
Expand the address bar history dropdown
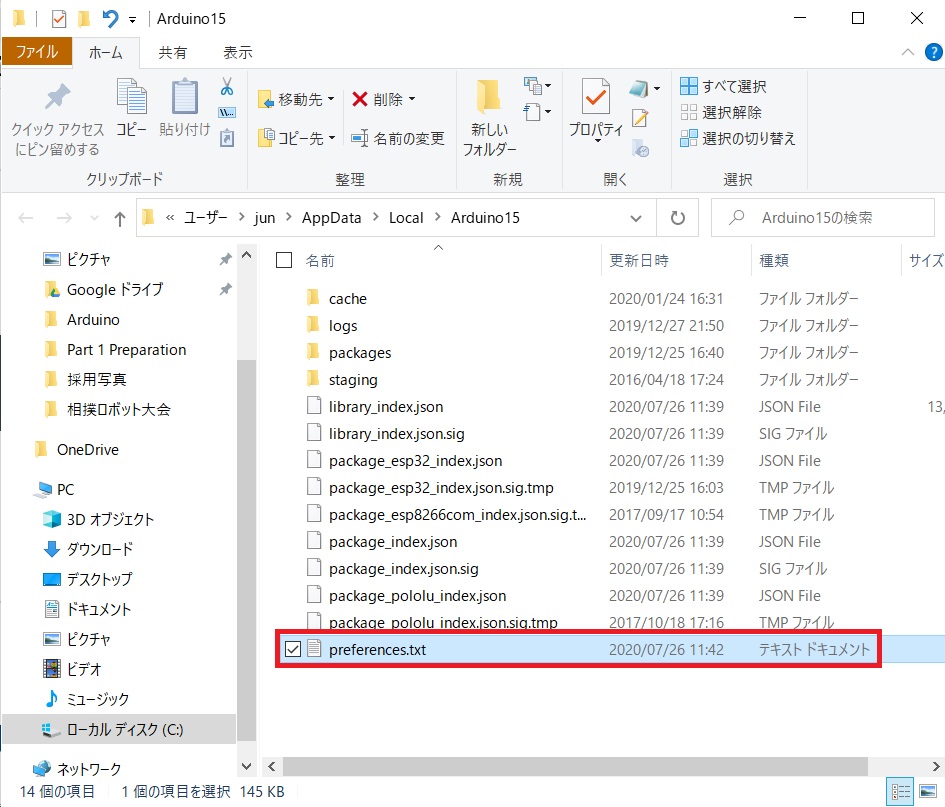(x=636, y=218)
